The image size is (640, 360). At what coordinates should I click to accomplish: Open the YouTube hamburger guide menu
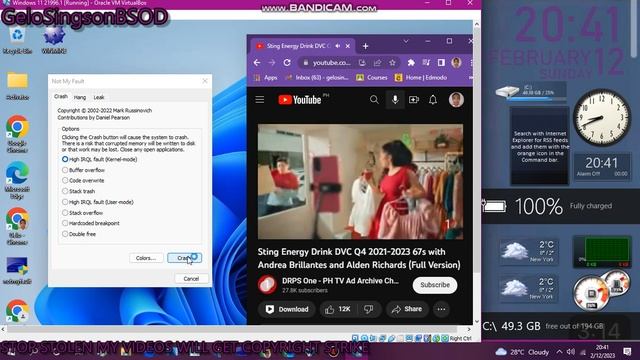point(260,100)
